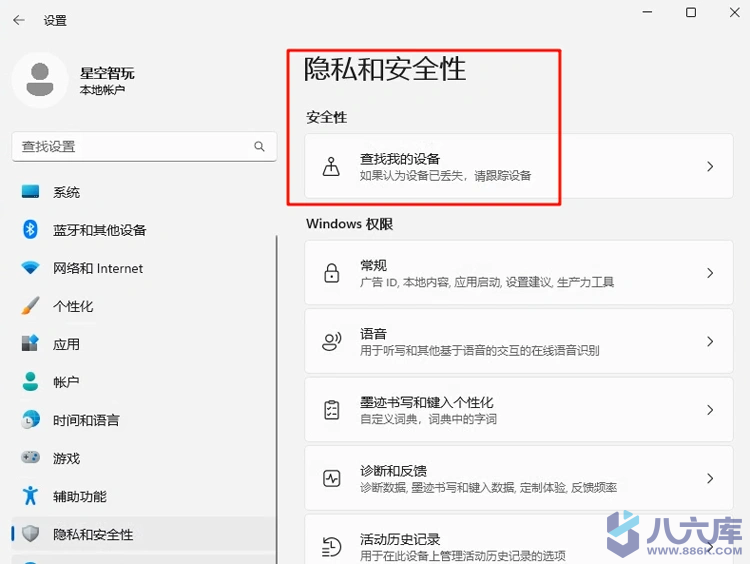750x564 pixels.
Task: Click the 时间和语言 globe clock icon
Action: 31,420
